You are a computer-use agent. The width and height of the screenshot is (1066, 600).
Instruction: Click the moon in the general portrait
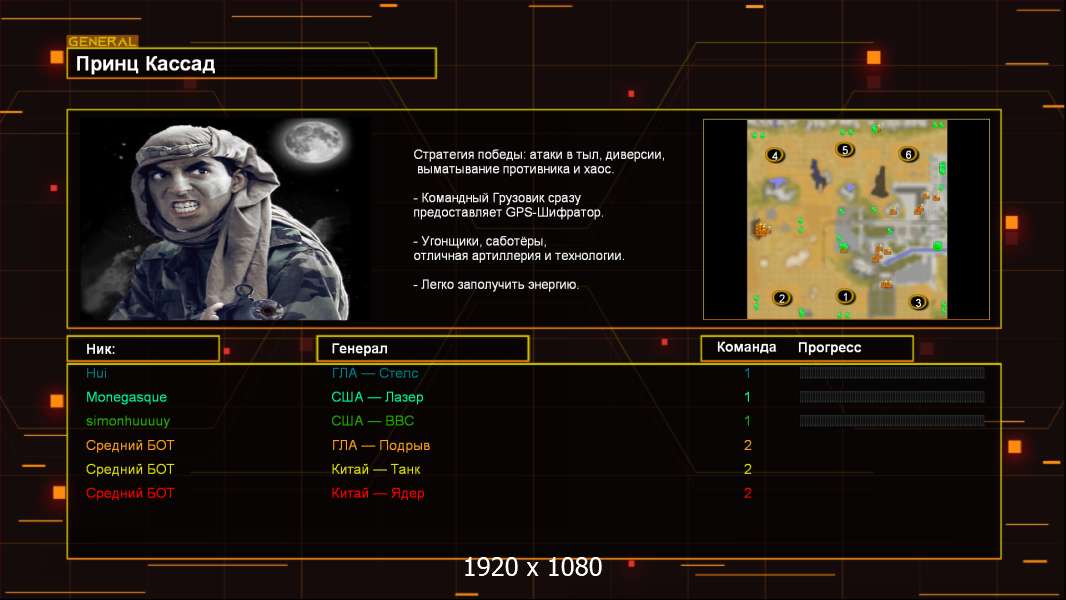tap(313, 142)
